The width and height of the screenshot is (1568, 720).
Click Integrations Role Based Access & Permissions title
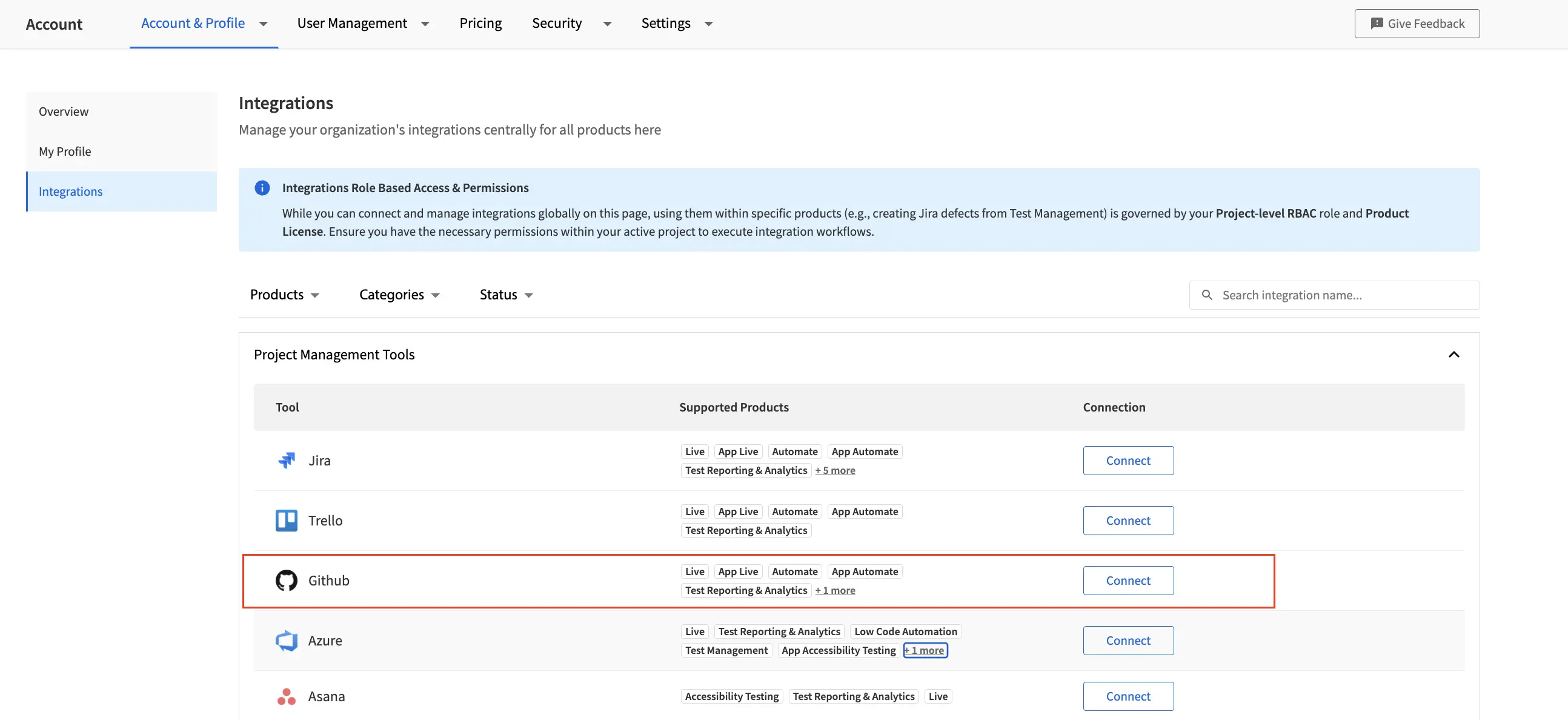[x=405, y=188]
